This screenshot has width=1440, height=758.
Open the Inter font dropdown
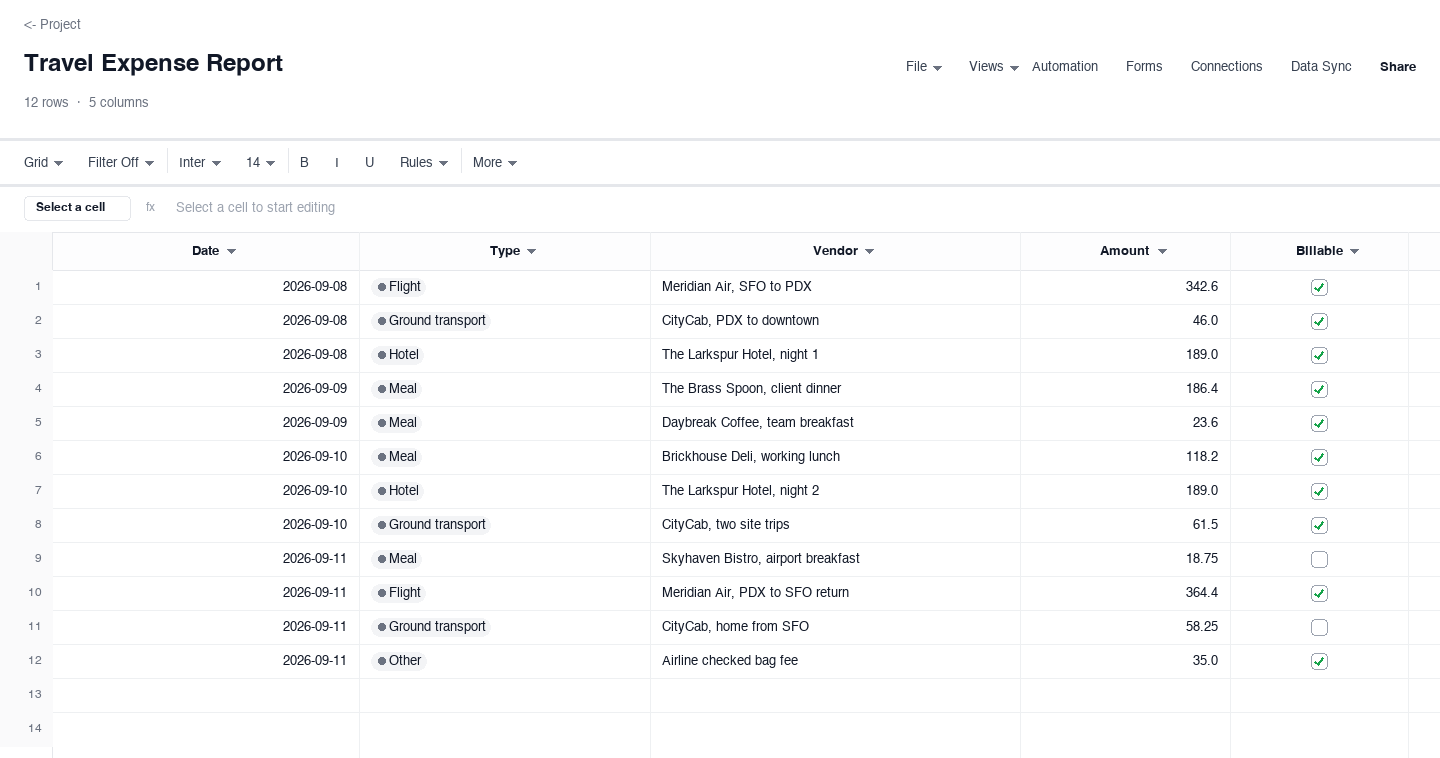pos(200,162)
